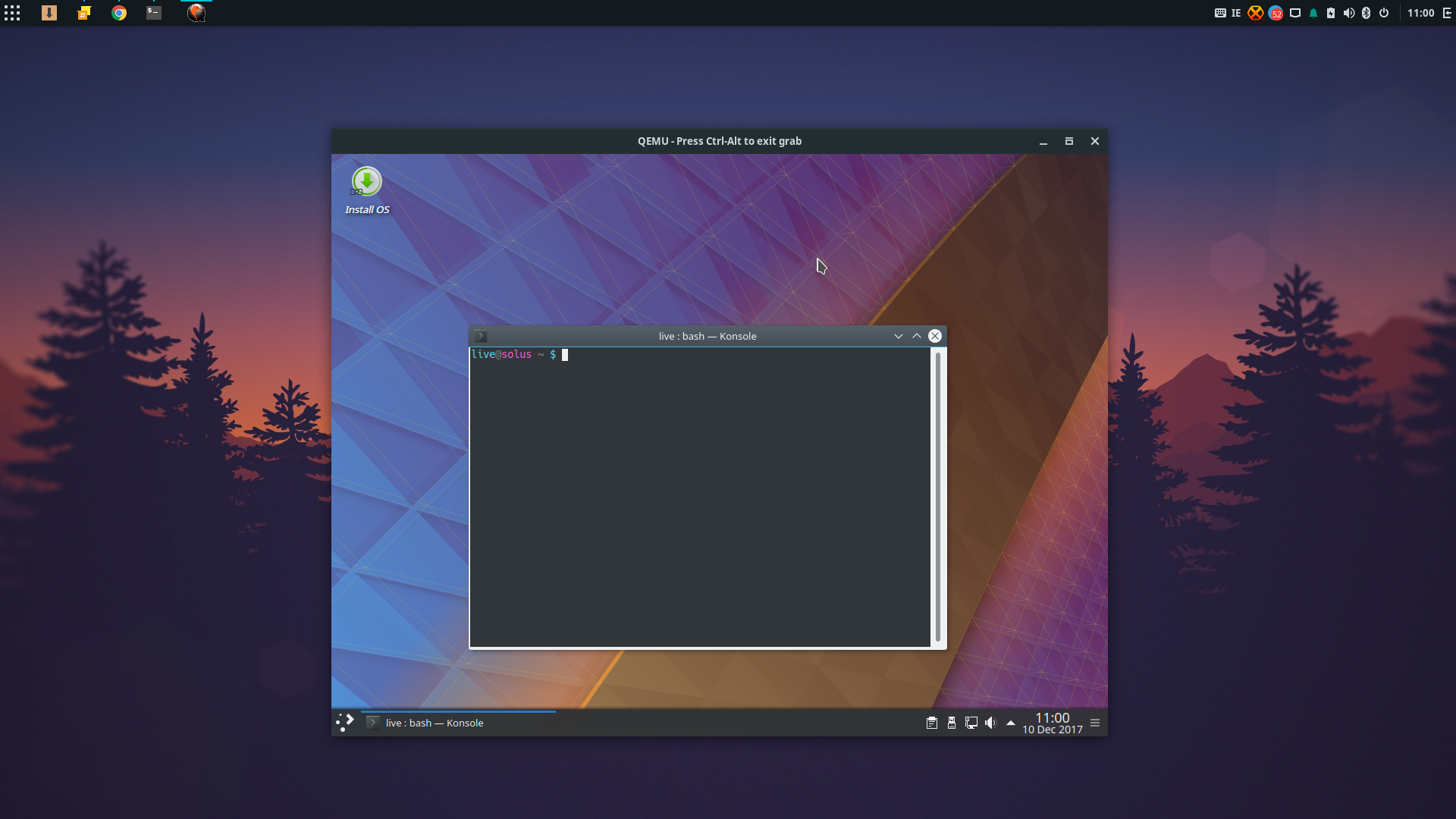Open notifications with the green bell icon
Viewport: 1456px width, 819px height.
pos(1313,13)
